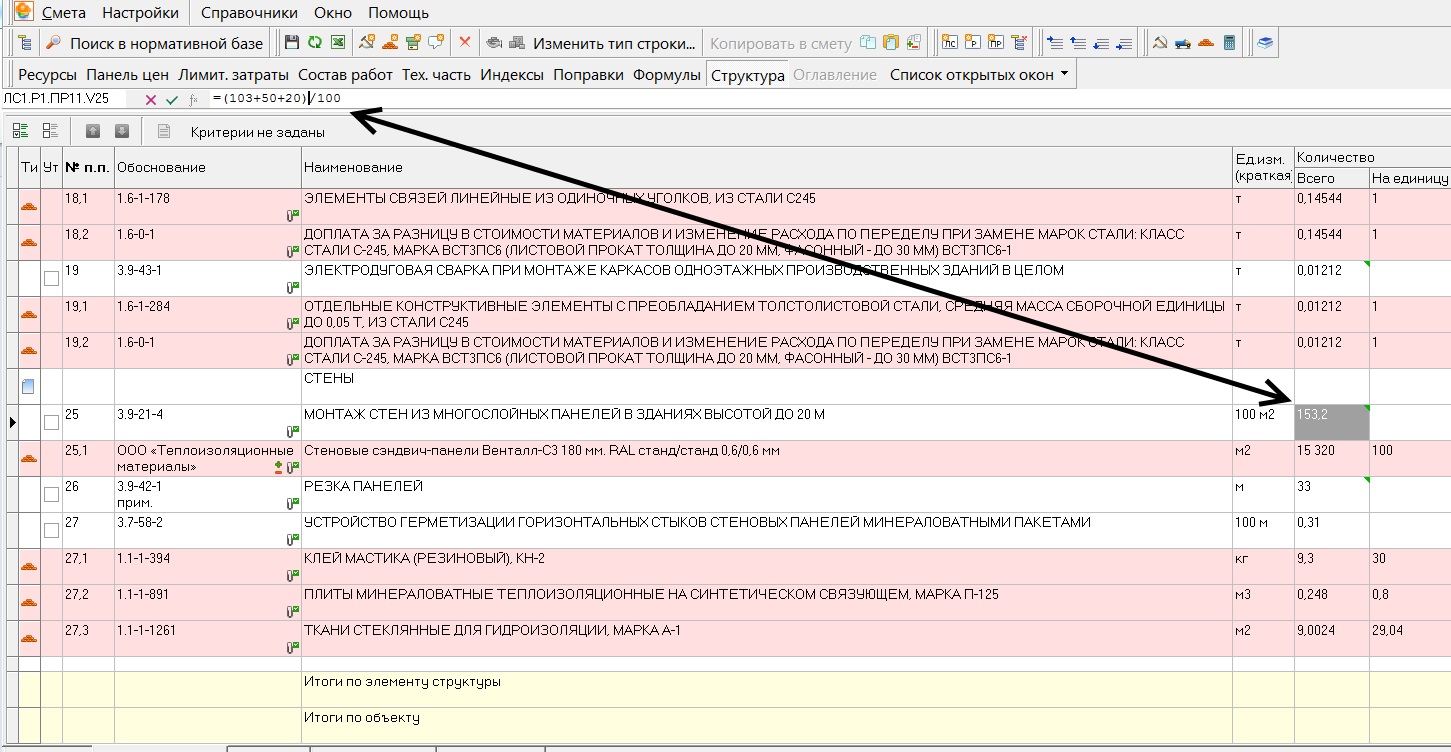
Task: Click the move down arrow button
Action: 121,131
